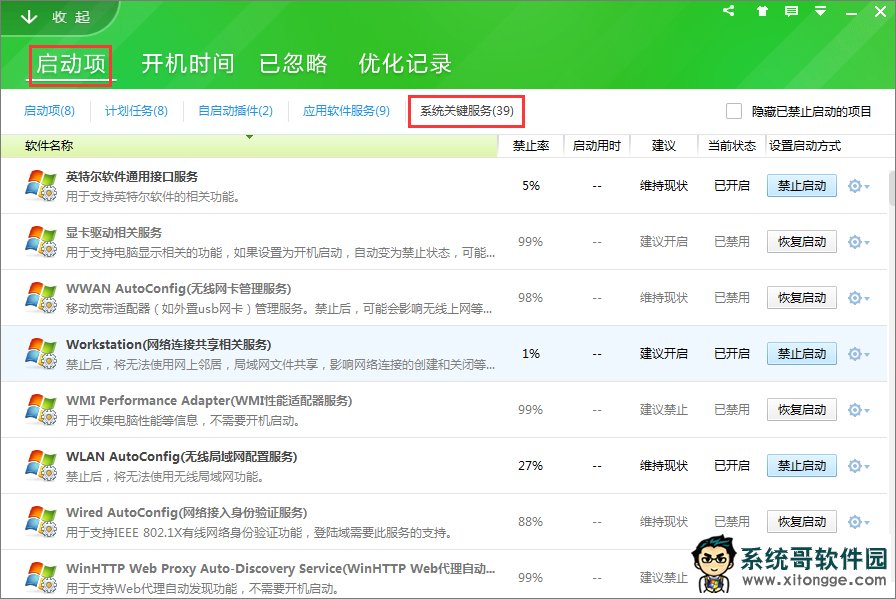Click the down-arrow icon beside 收起

pos(28,17)
